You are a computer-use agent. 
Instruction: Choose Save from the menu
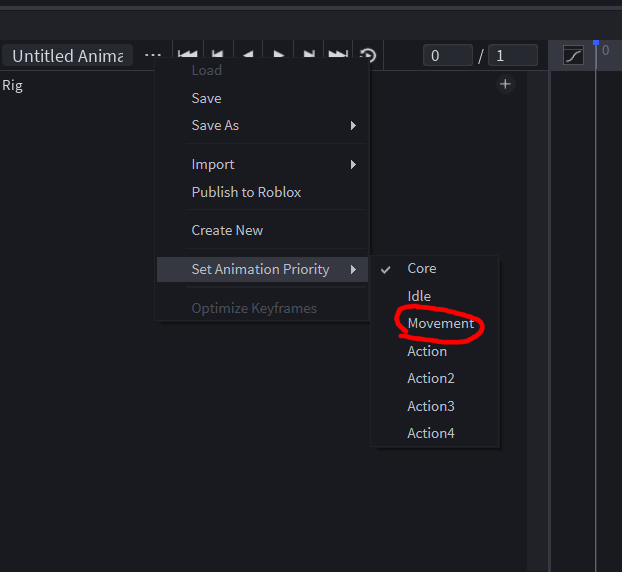[262, 98]
